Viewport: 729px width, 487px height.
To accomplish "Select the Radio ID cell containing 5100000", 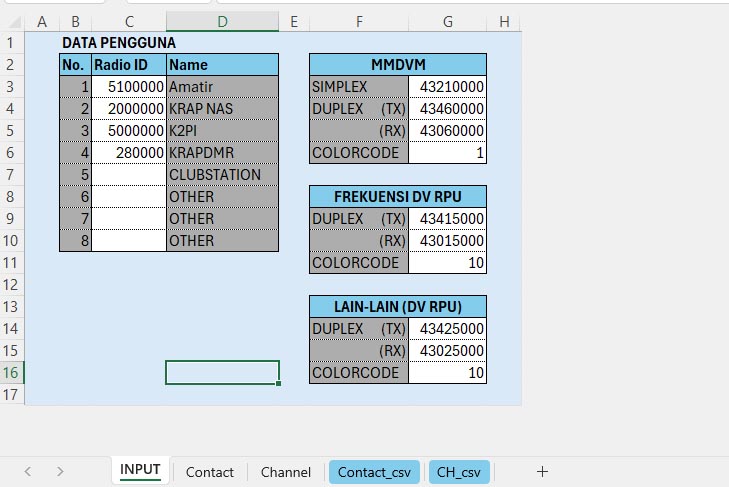I will click(128, 87).
